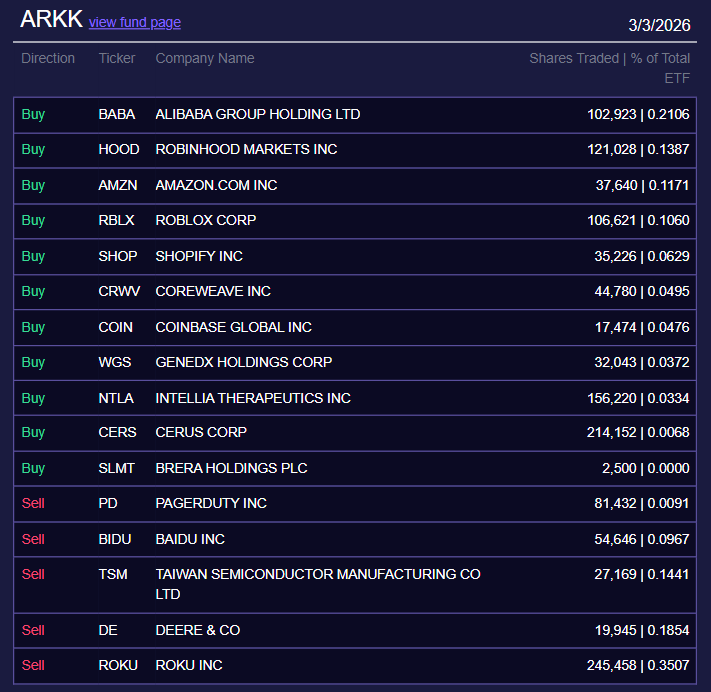This screenshot has height=692, width=711.
Task: Click the NTLA ticker symbol
Action: pyautogui.click(x=116, y=398)
